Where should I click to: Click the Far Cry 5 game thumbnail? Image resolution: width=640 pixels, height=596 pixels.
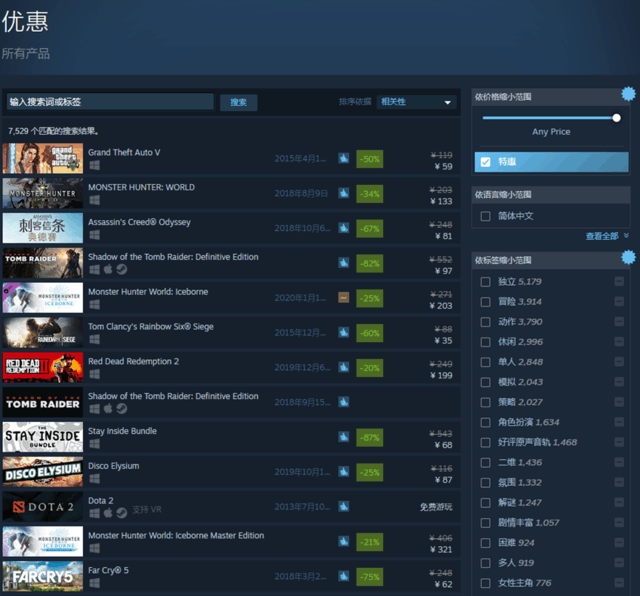43,576
